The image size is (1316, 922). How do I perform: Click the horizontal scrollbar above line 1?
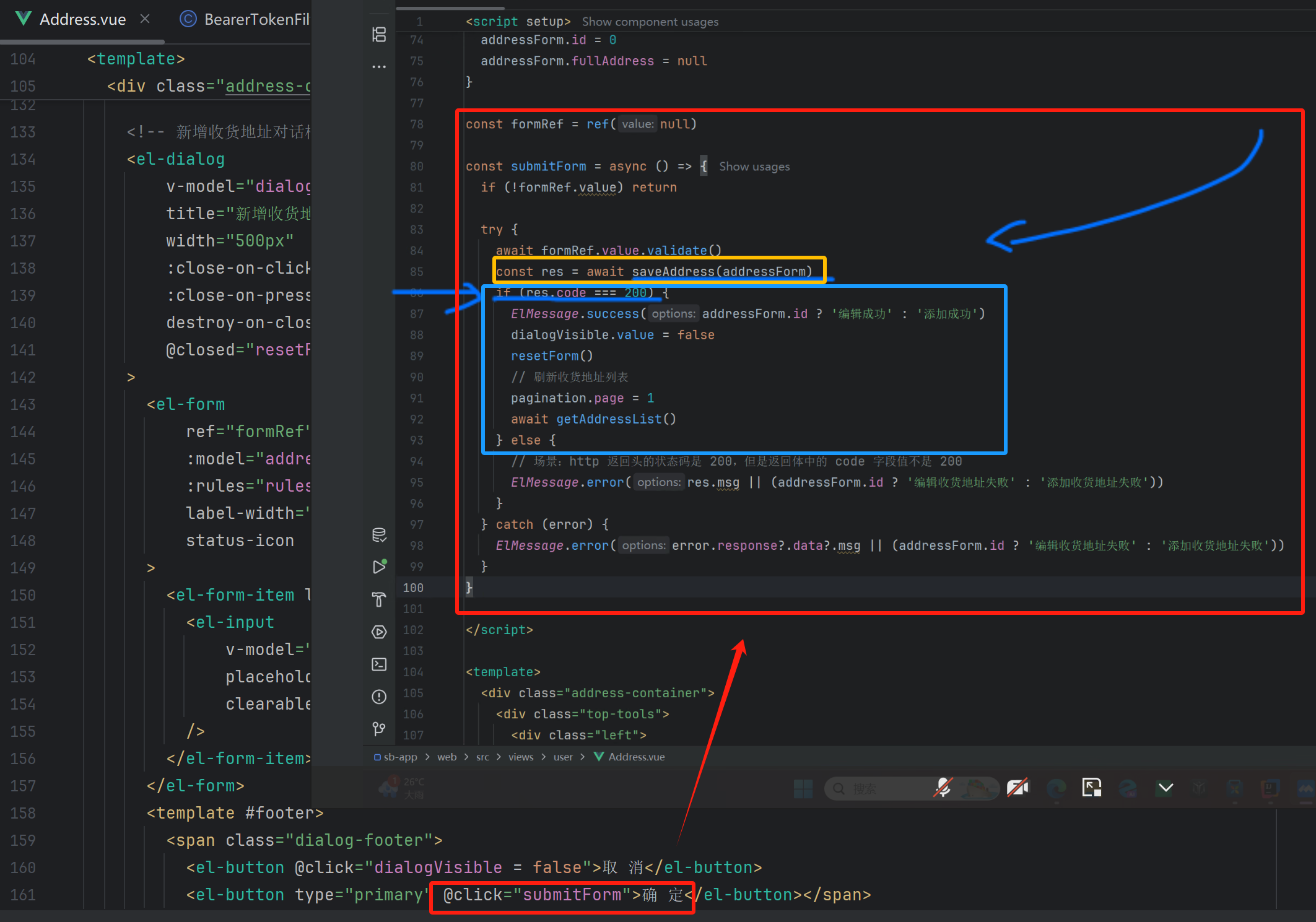tap(450, 8)
